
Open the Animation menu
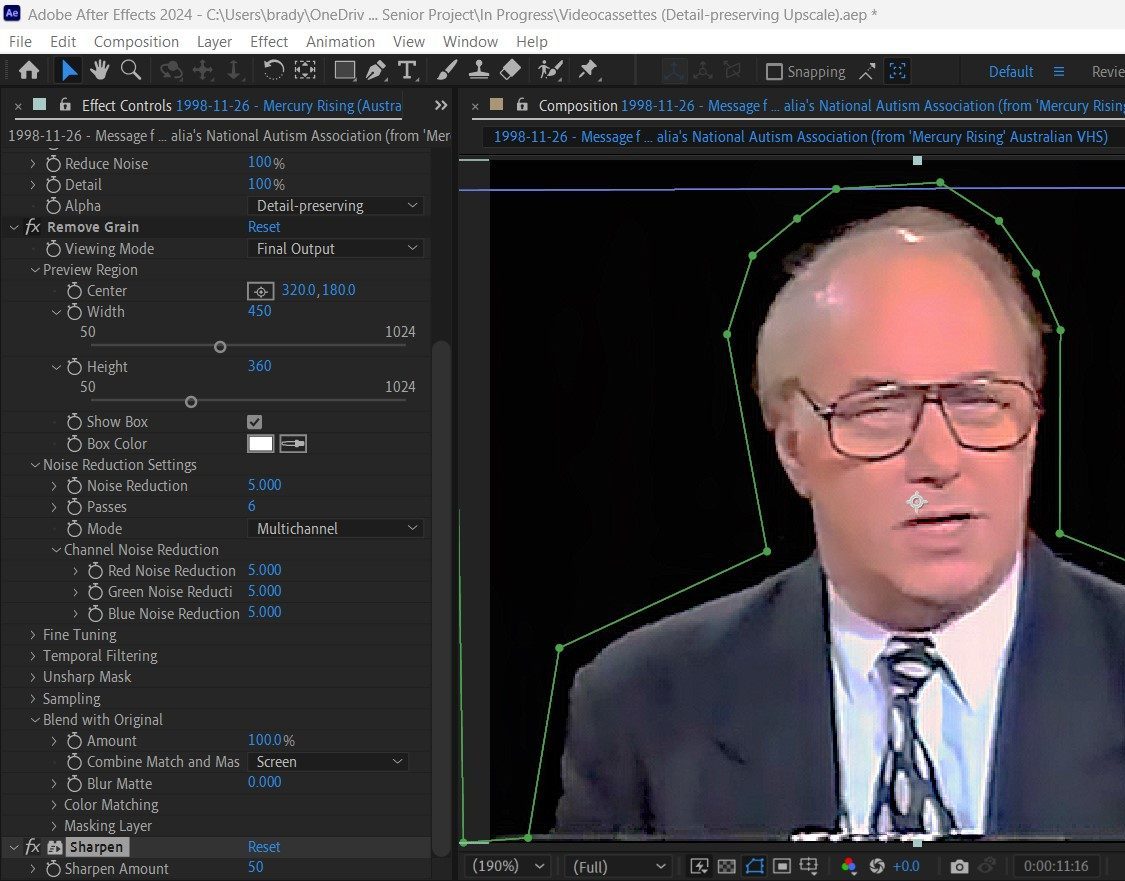tap(340, 42)
